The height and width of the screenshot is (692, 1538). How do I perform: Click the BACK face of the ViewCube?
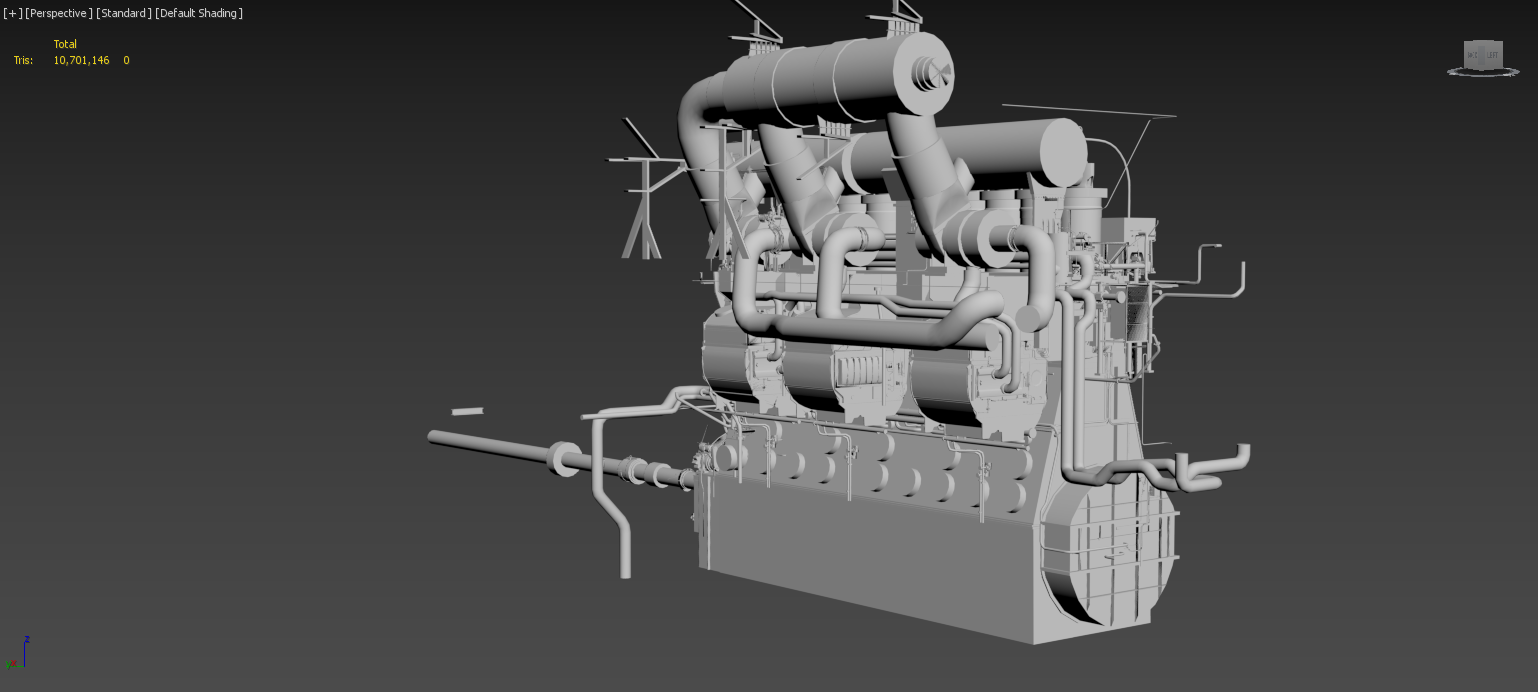[x=1472, y=55]
